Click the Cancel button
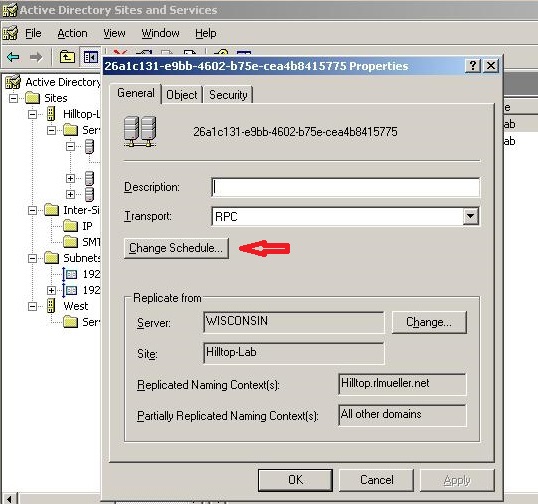 coord(376,480)
